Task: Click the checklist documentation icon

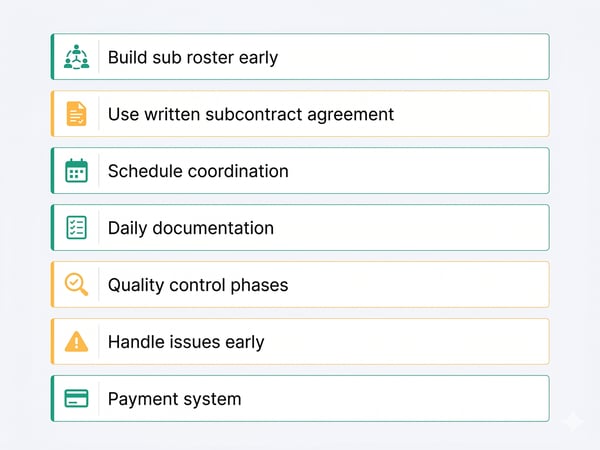Action: point(76,228)
